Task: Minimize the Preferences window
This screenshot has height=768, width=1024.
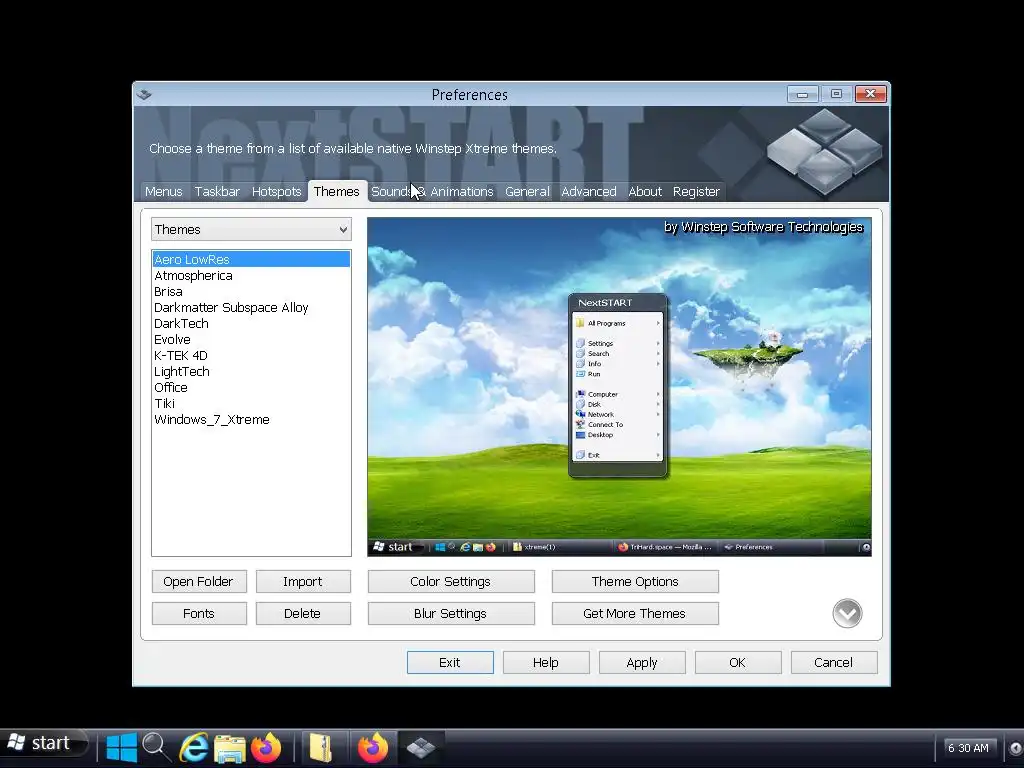Action: click(803, 95)
